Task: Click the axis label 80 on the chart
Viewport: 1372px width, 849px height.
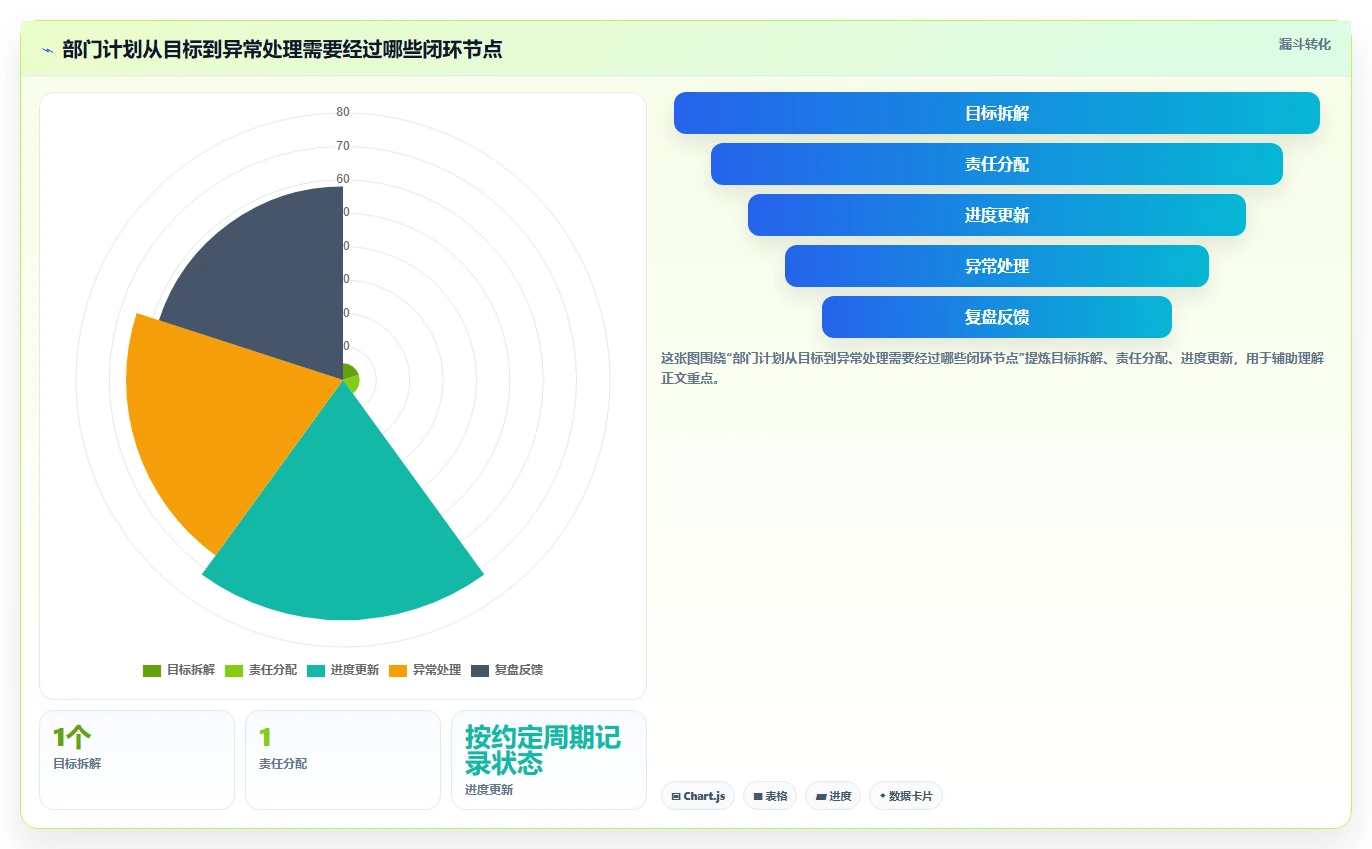Action: (343, 112)
